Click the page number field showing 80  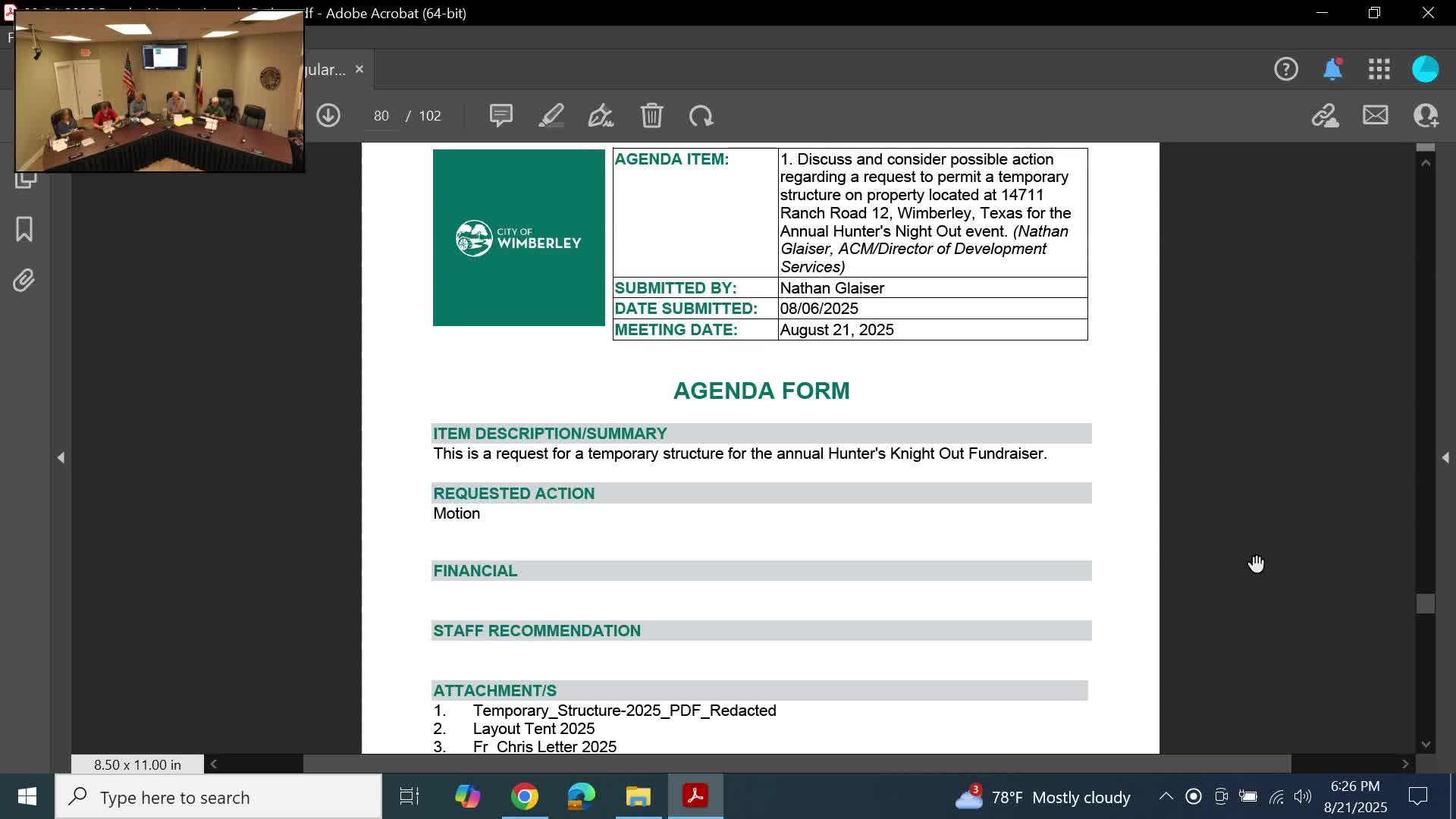[381, 116]
